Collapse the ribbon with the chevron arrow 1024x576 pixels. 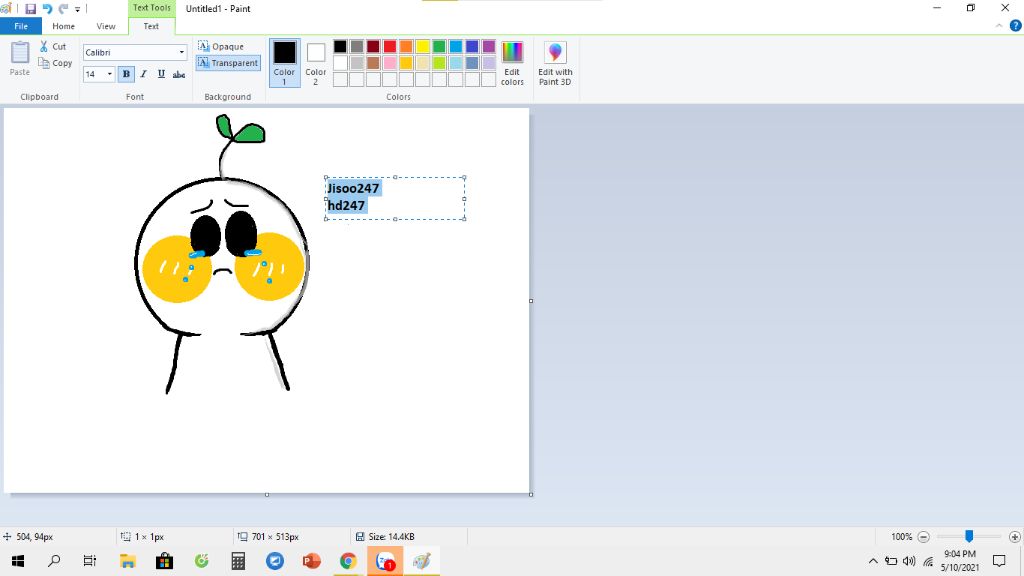999,26
